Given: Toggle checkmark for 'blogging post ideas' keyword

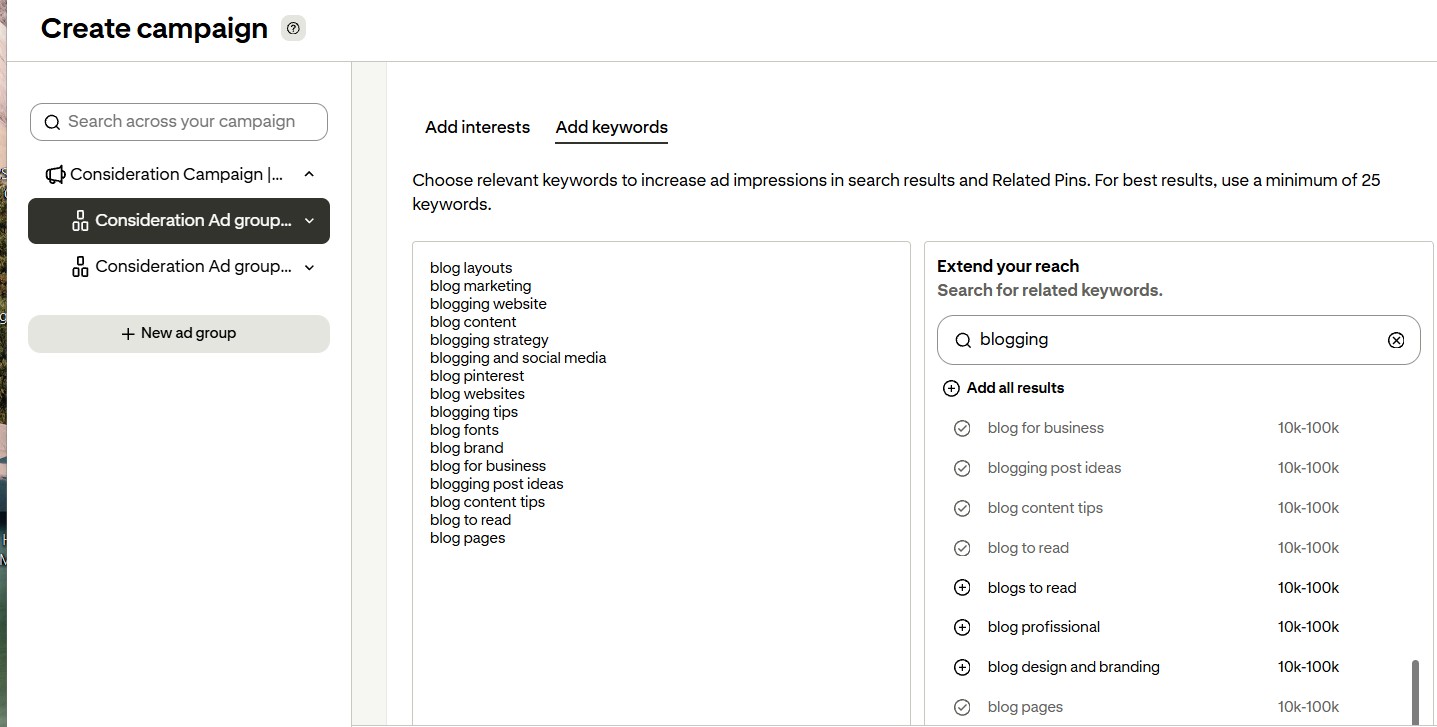Looking at the screenshot, I should 962,468.
